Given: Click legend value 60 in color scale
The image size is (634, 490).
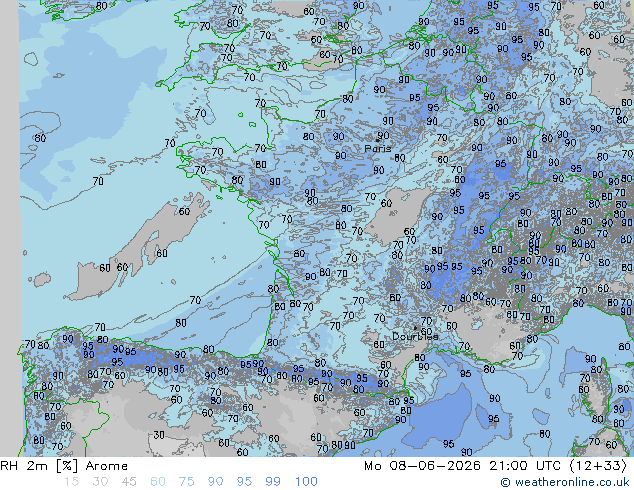Looking at the screenshot, I should tap(158, 482).
